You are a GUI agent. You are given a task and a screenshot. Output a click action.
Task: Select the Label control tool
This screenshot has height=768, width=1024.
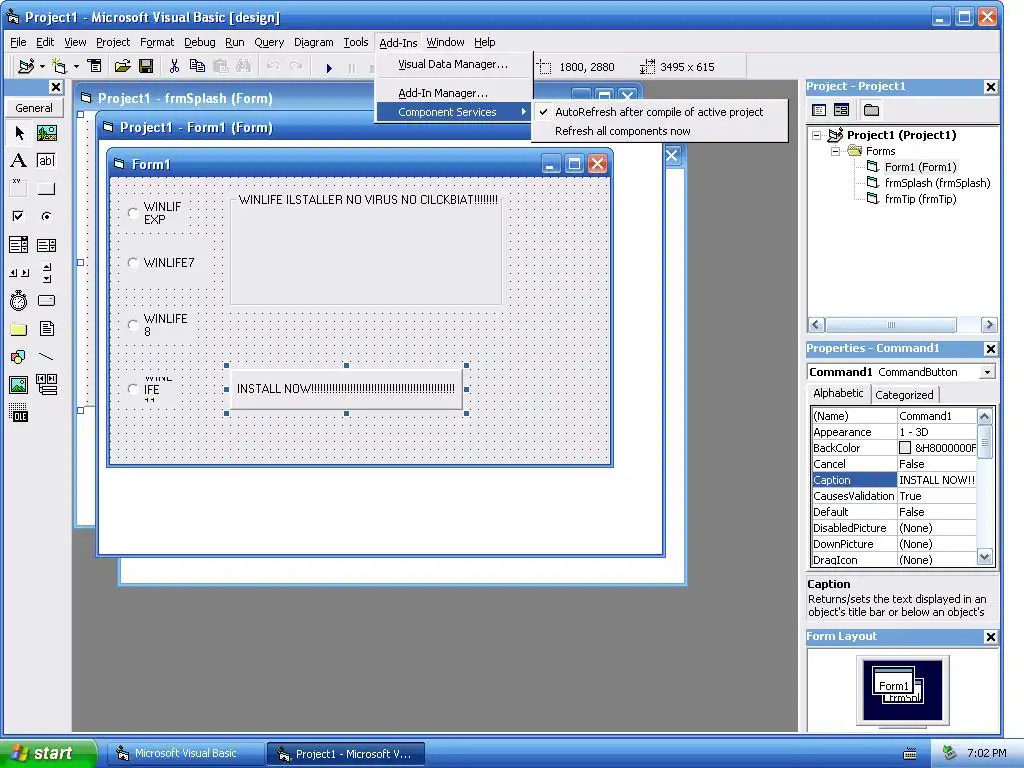[19, 161]
